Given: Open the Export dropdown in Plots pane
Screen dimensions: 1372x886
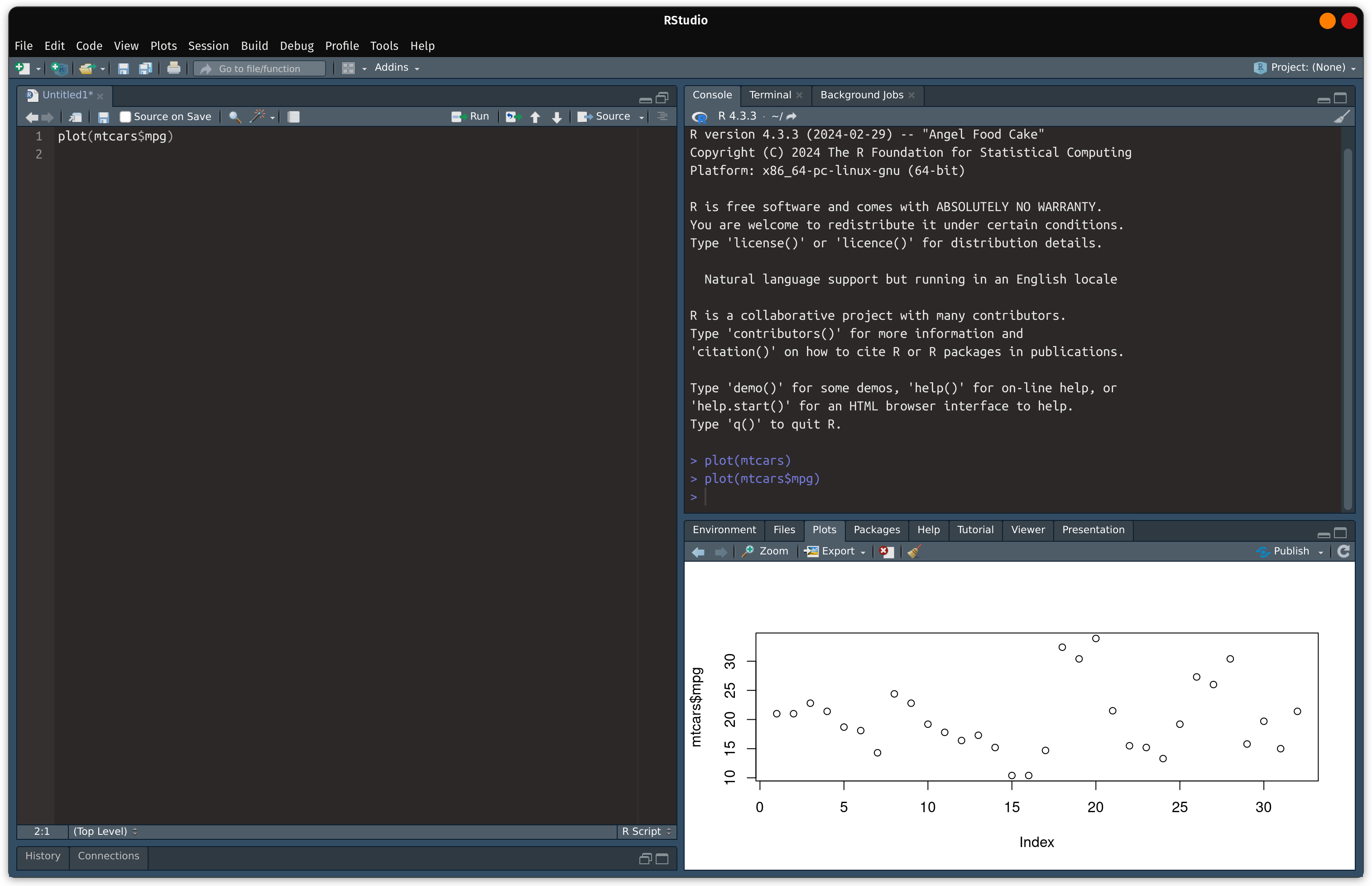Looking at the screenshot, I should click(x=835, y=551).
